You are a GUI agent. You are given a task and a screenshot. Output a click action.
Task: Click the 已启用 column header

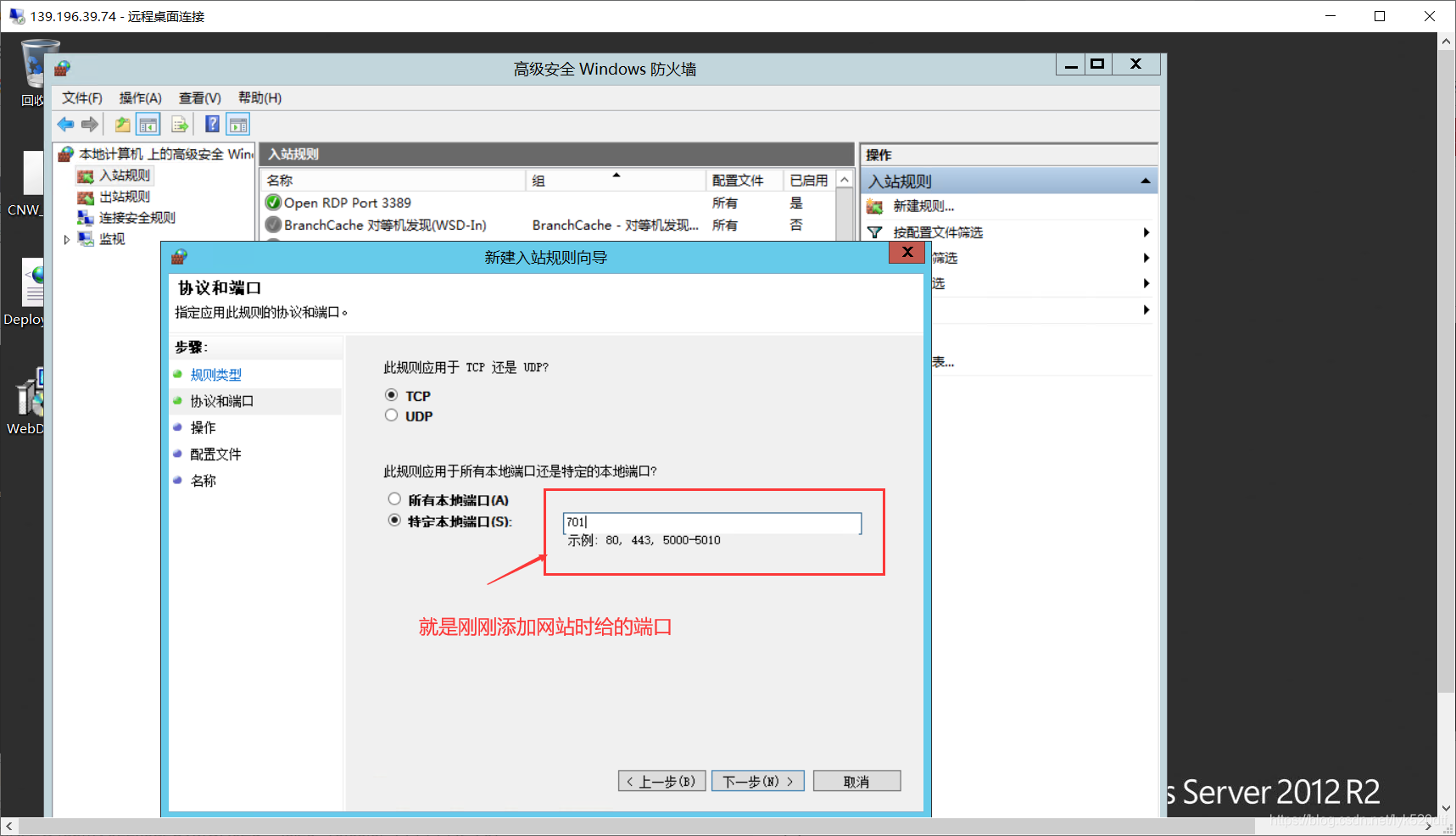[809, 180]
